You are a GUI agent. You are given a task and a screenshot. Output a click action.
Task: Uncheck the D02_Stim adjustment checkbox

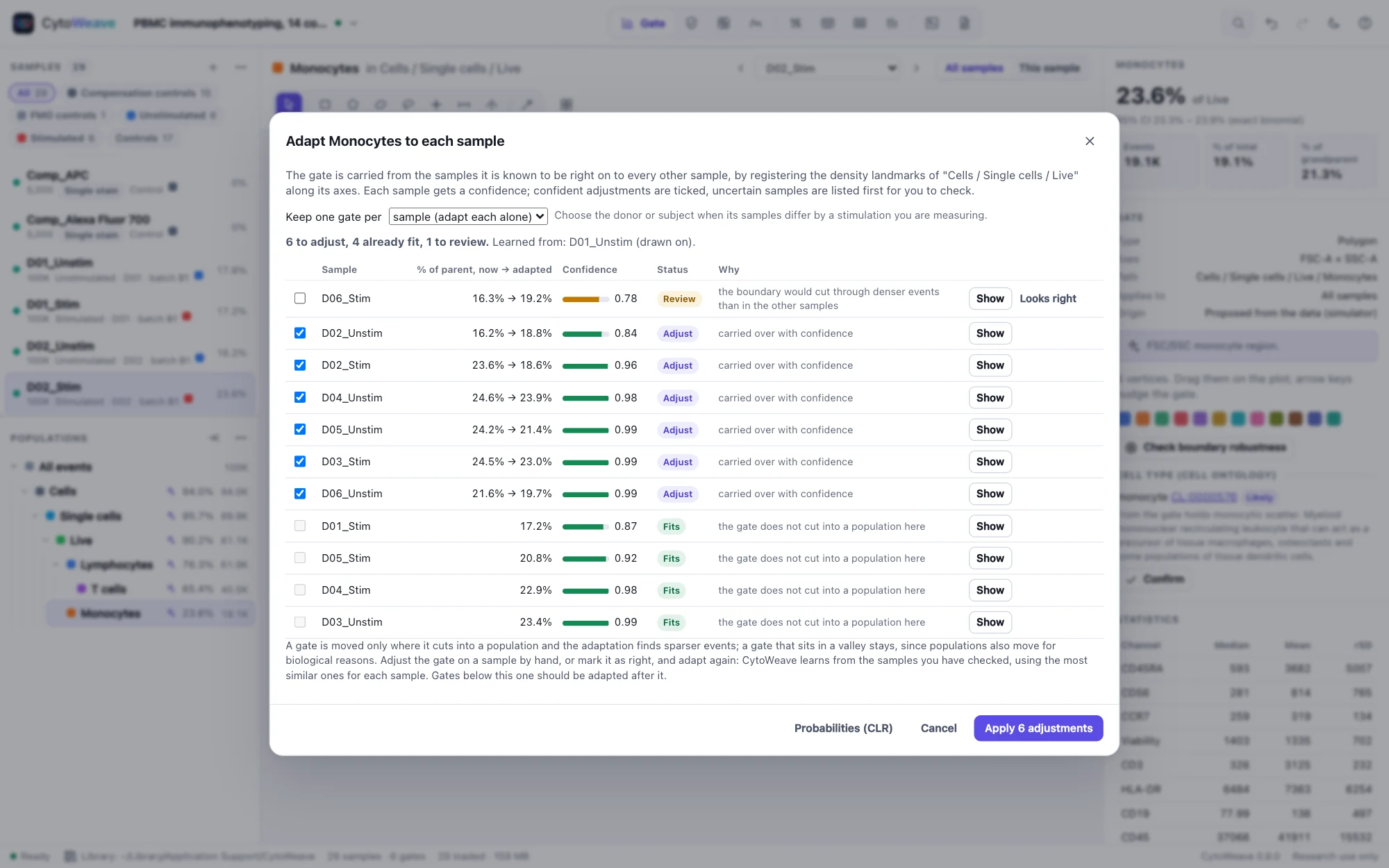300,365
